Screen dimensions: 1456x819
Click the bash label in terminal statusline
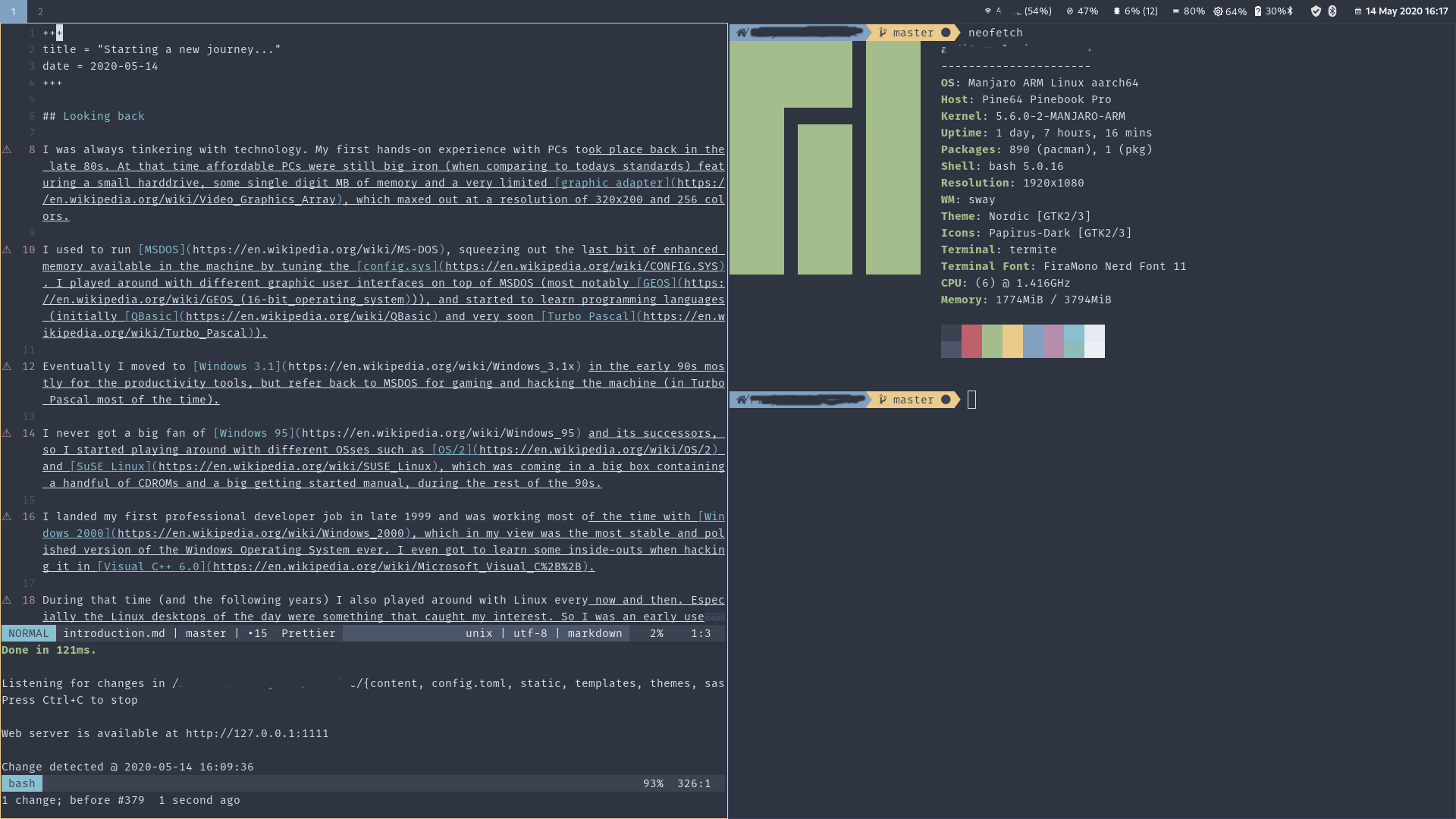pyautogui.click(x=22, y=783)
